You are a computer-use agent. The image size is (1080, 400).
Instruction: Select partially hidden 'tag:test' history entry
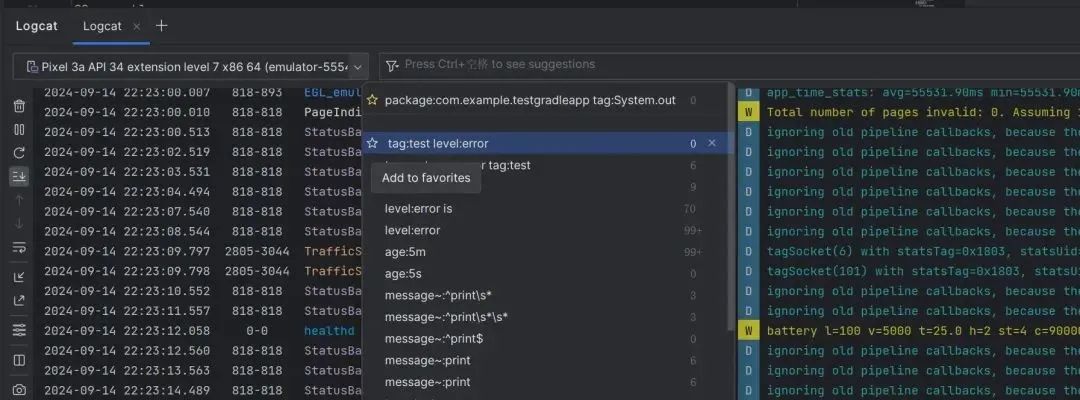click(x=508, y=165)
